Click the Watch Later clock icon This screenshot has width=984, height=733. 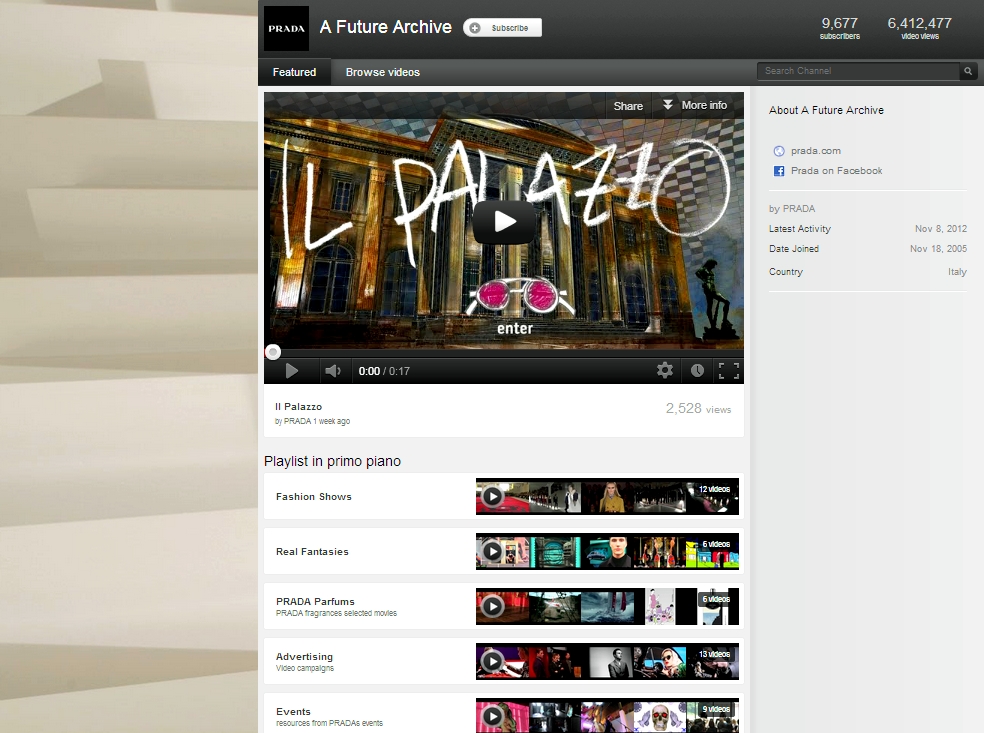click(x=697, y=371)
